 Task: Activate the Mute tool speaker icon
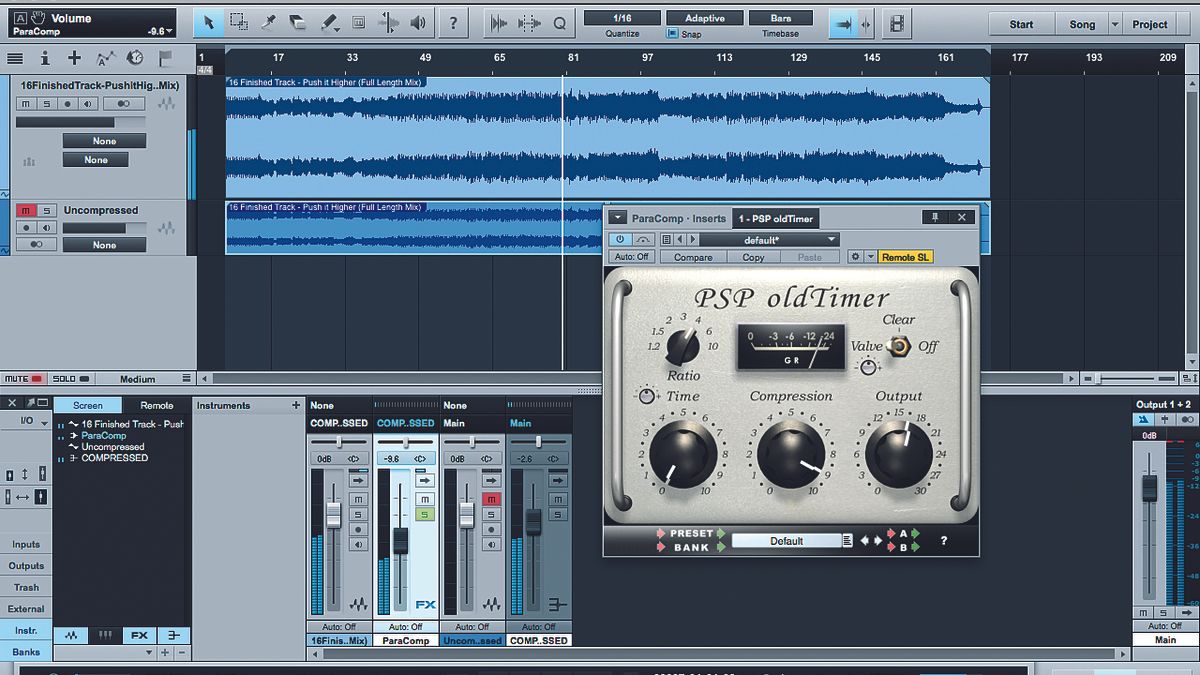(417, 22)
